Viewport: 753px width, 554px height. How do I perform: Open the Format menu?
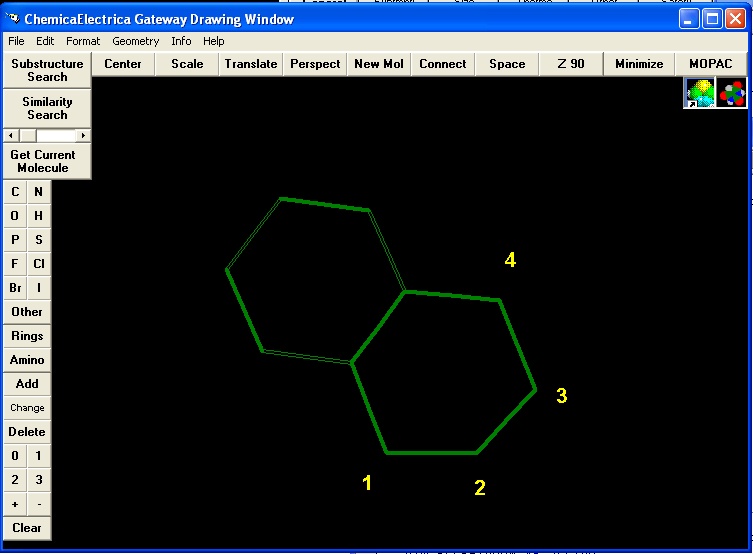click(83, 41)
